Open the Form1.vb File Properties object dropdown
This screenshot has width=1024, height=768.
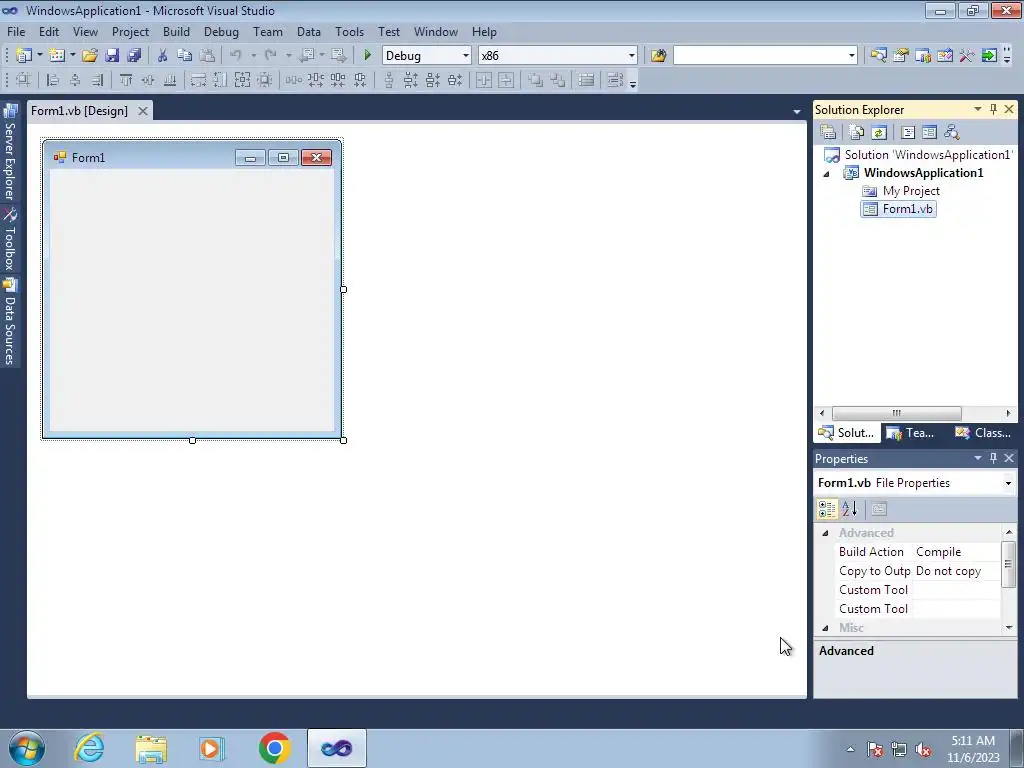[x=1008, y=483]
